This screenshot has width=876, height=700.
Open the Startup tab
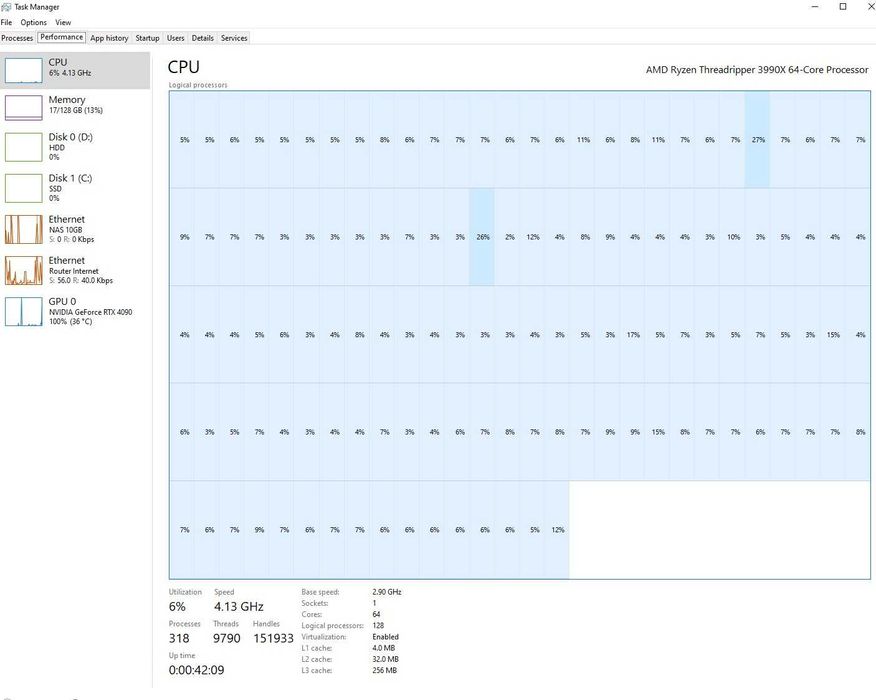tap(147, 38)
